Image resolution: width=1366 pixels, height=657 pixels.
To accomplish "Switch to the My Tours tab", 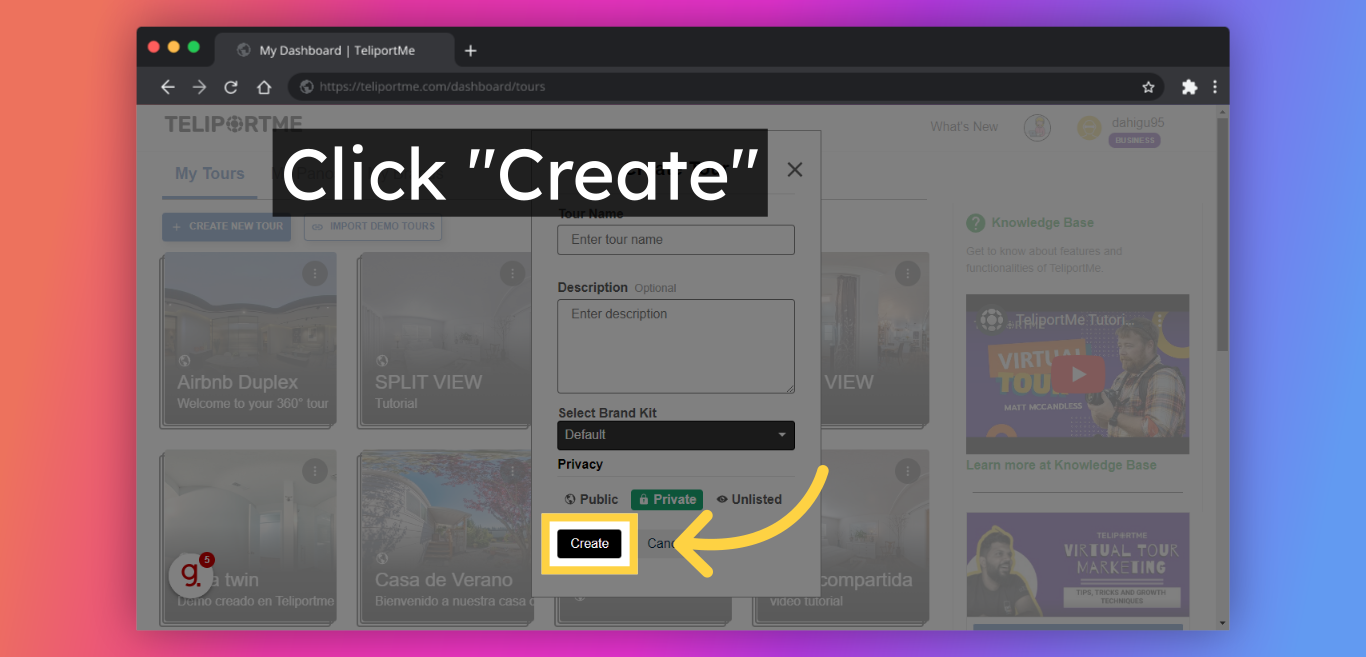I will coord(210,174).
